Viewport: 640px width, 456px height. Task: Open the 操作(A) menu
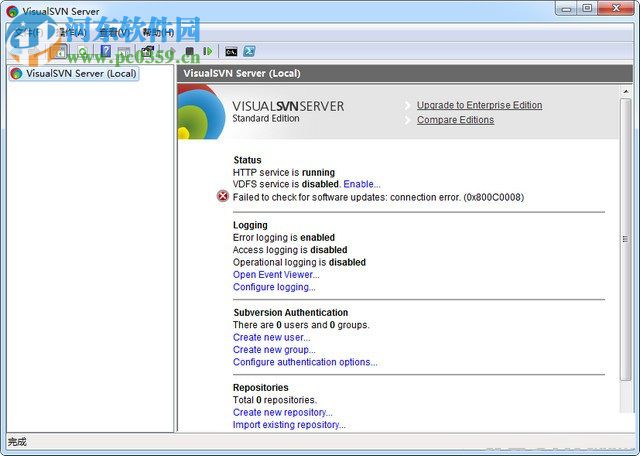pos(73,33)
